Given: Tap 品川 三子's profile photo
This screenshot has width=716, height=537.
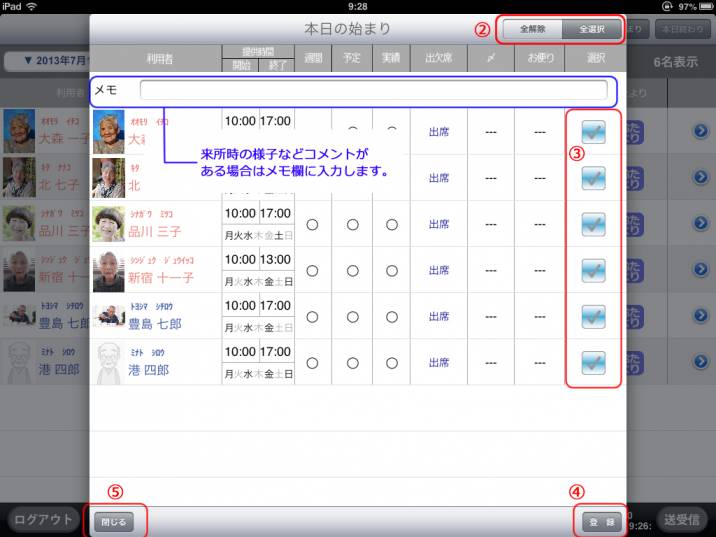Looking at the screenshot, I should point(108,224).
